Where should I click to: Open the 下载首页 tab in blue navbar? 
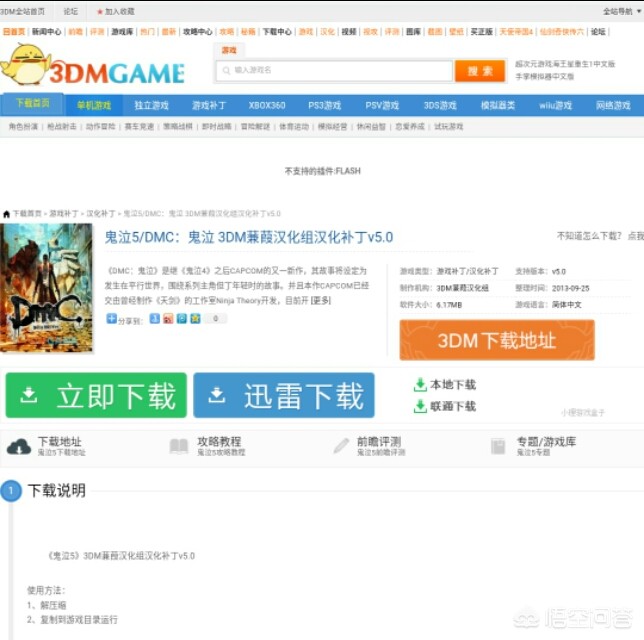[32, 104]
